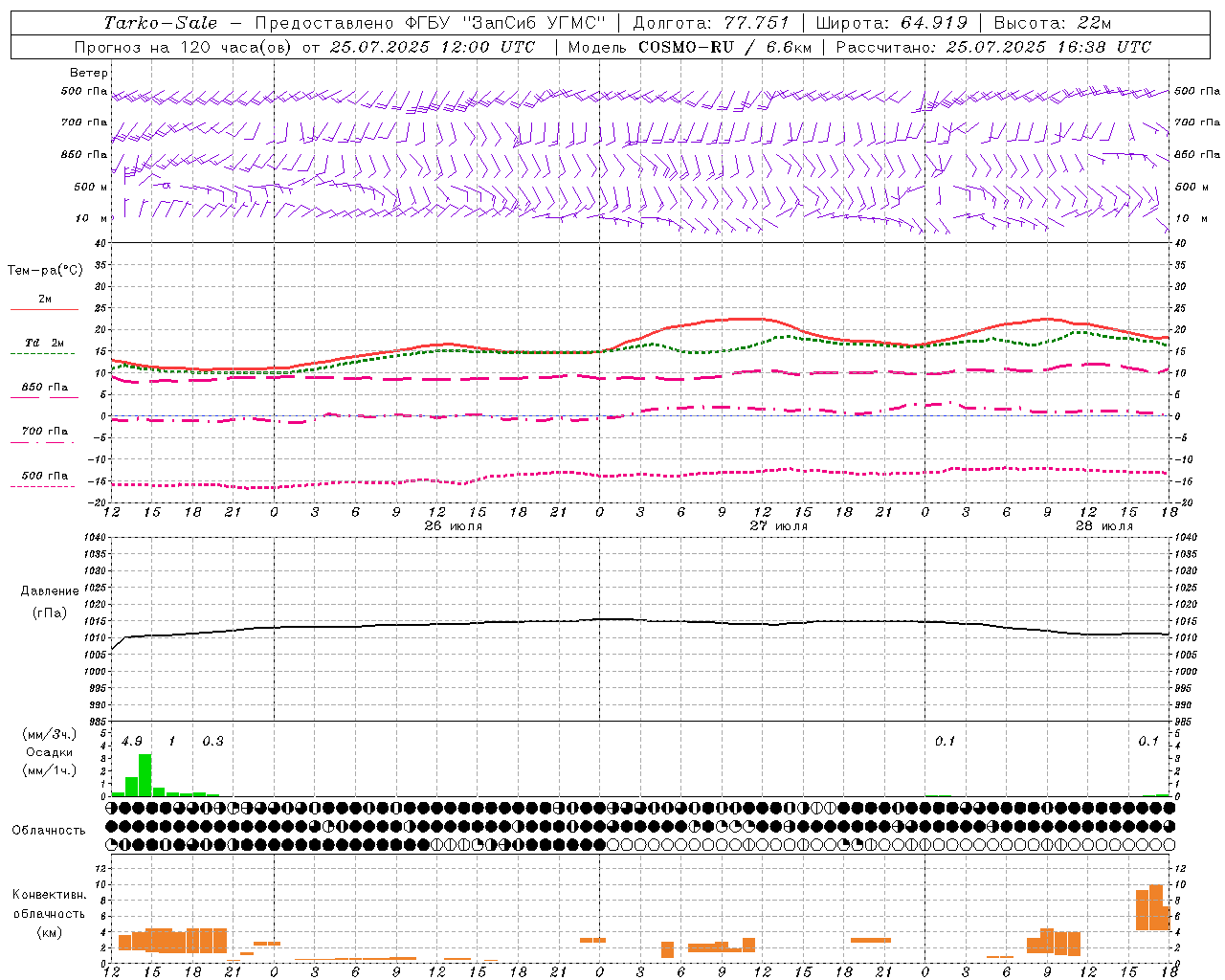
Task: Click the '26 июля' date label
Action: pyautogui.click(x=453, y=526)
